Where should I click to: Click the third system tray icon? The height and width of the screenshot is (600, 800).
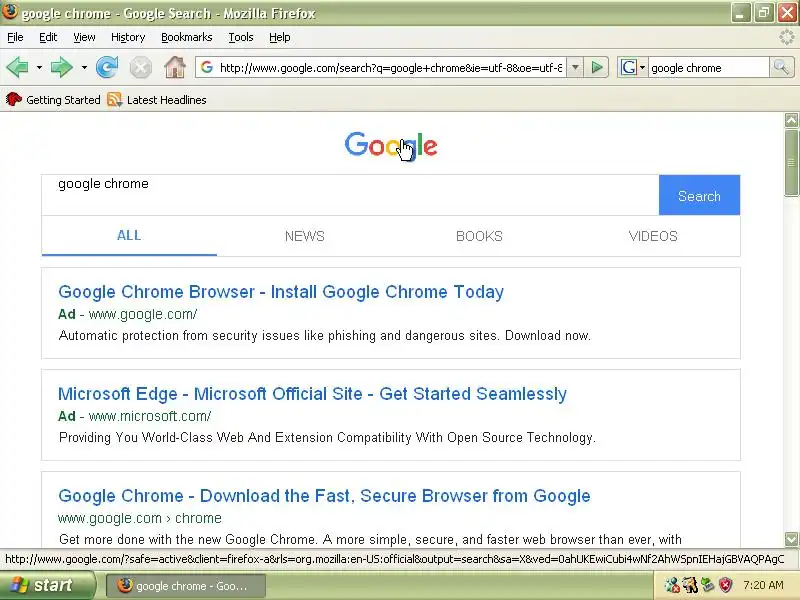pyautogui.click(x=708, y=585)
